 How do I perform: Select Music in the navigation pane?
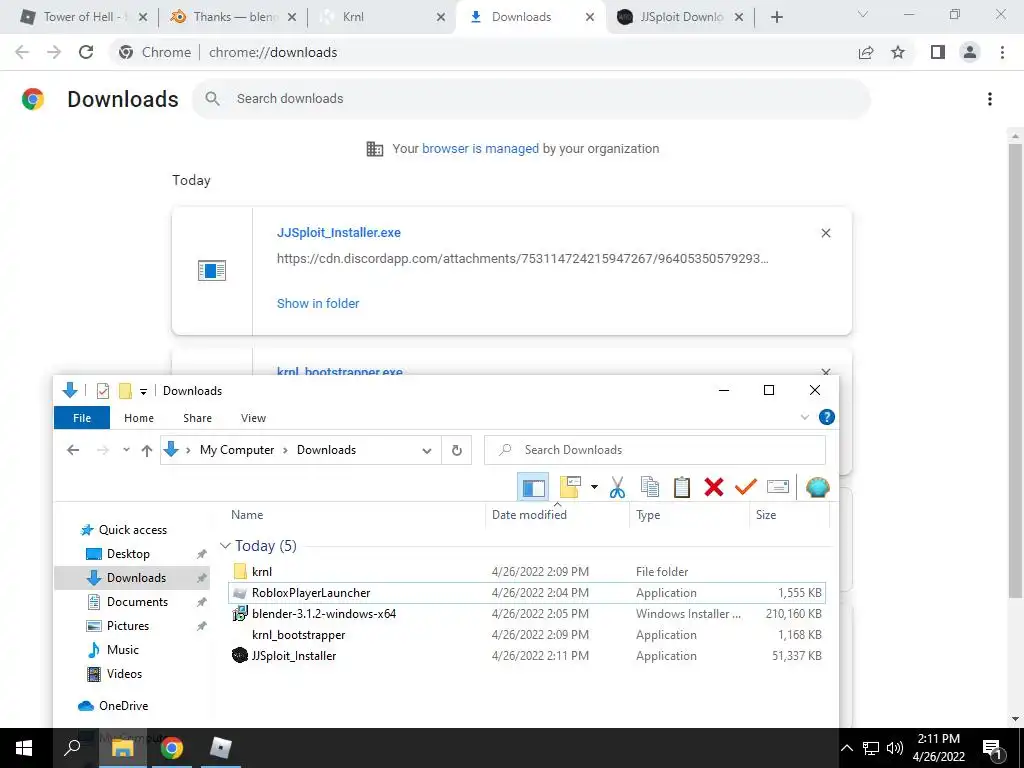click(x=123, y=650)
